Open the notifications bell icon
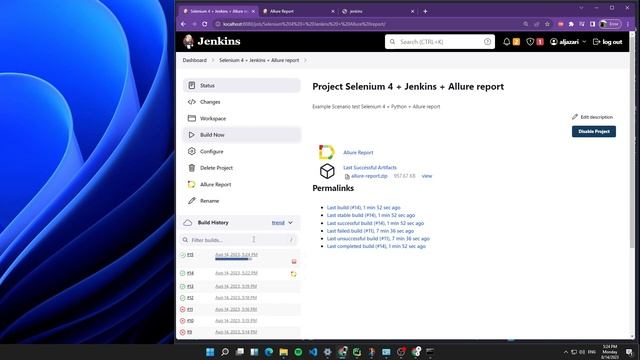Image resolution: width=640 pixels, height=360 pixels. 507,42
